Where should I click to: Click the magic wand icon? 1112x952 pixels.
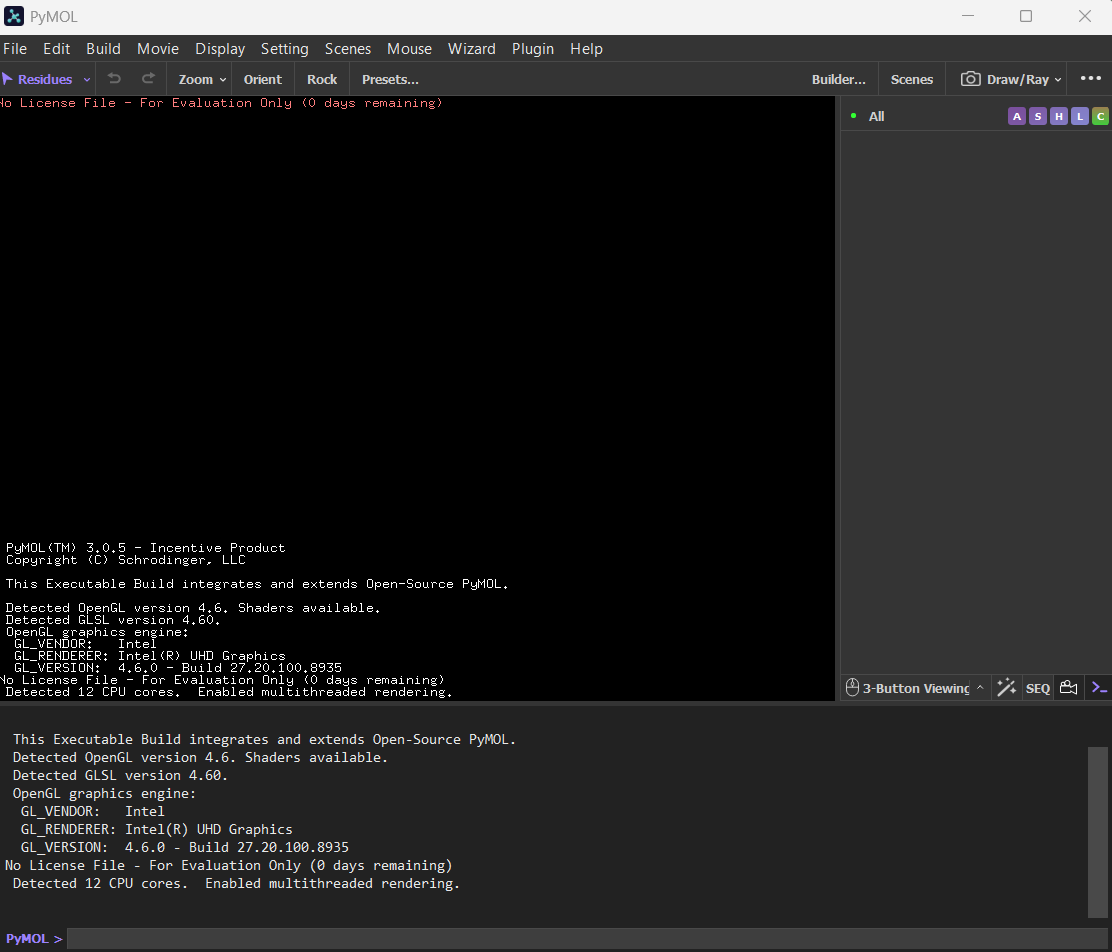1006,687
